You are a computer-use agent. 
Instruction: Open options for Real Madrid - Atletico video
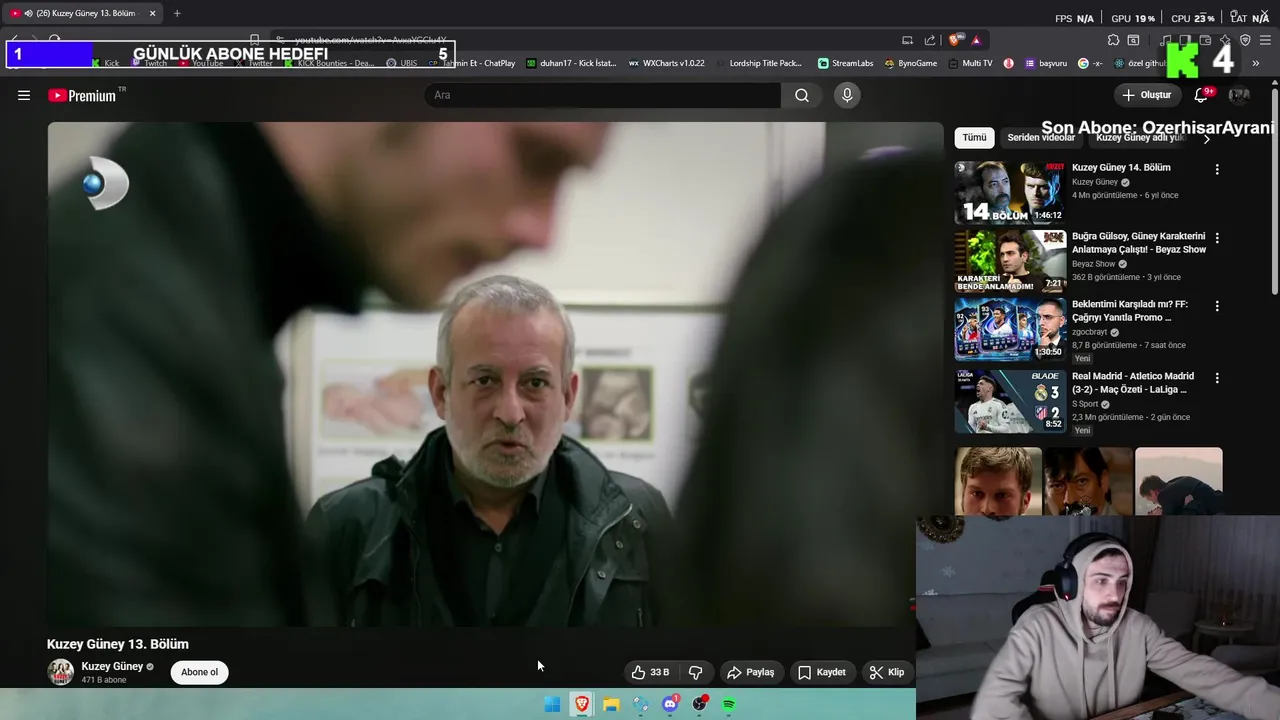(x=1217, y=378)
